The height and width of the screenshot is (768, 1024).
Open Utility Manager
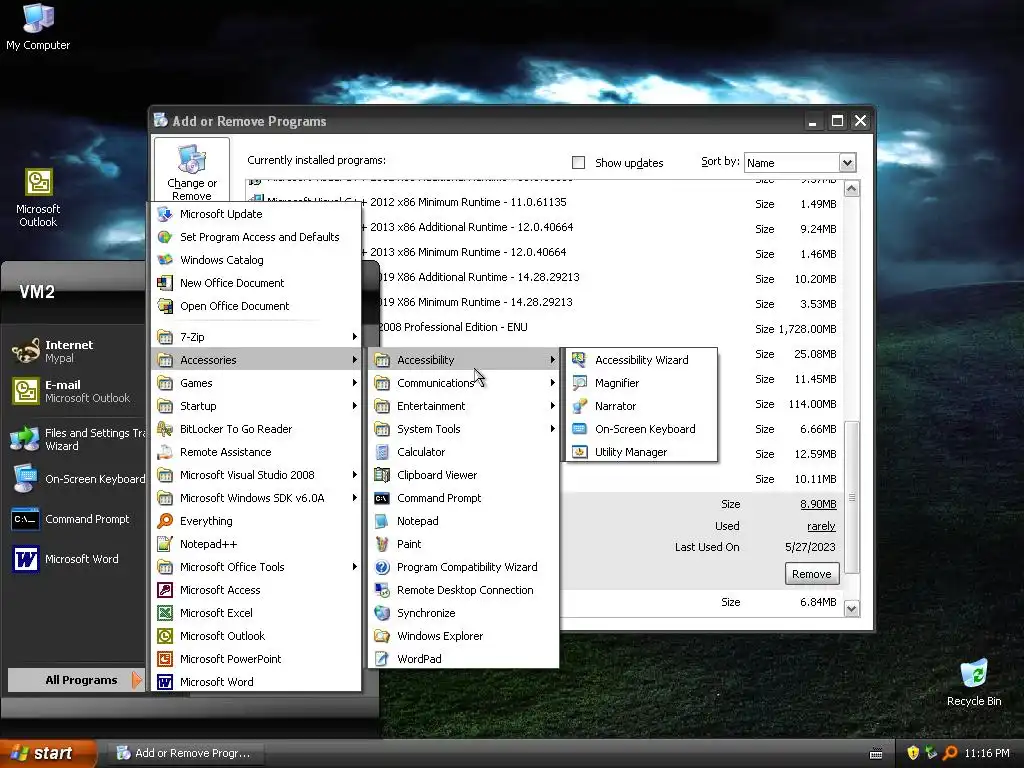pos(641,452)
